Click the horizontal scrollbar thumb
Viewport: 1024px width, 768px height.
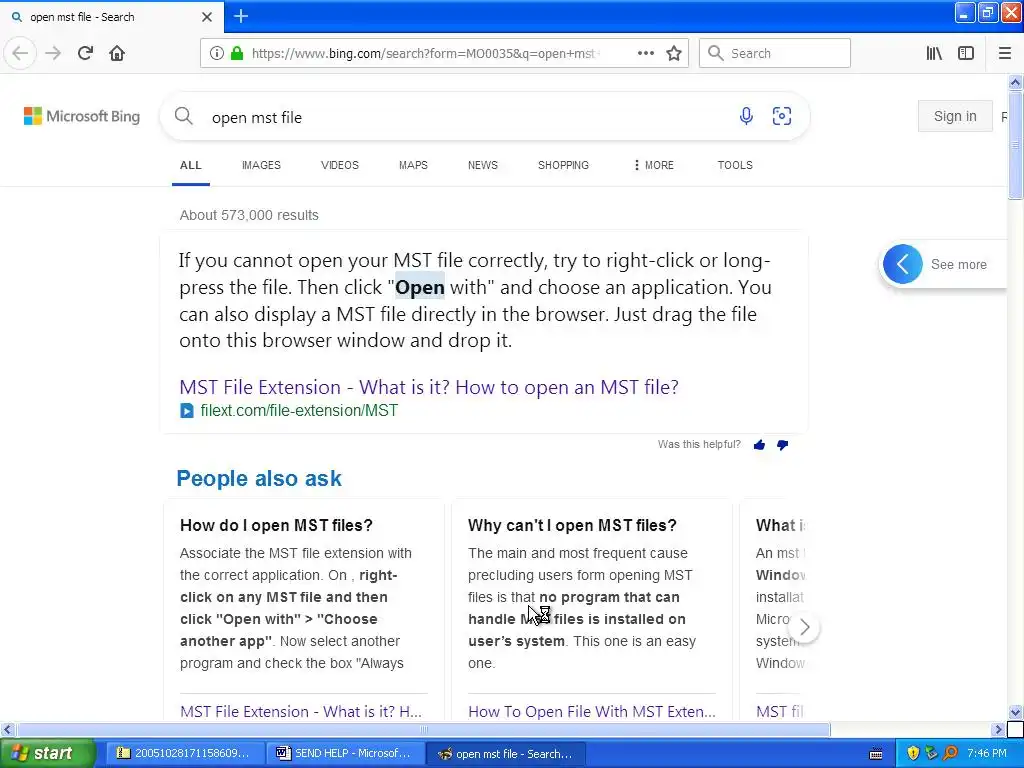coord(423,729)
